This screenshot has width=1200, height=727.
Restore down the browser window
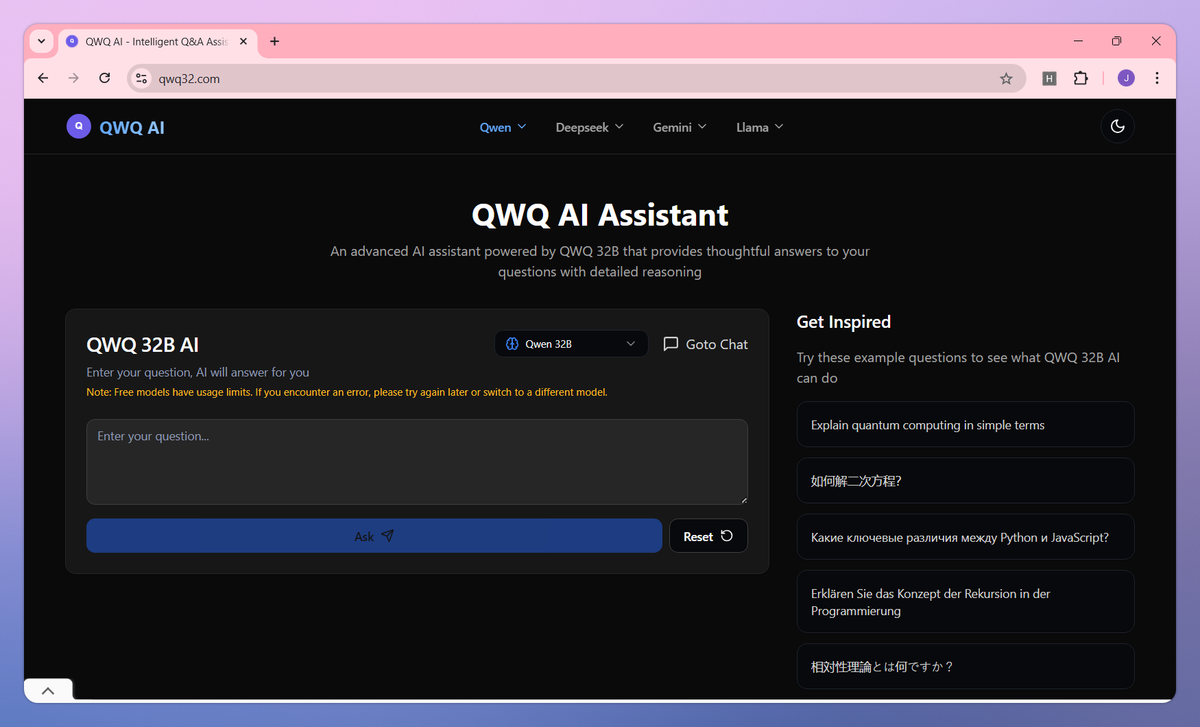point(1117,41)
